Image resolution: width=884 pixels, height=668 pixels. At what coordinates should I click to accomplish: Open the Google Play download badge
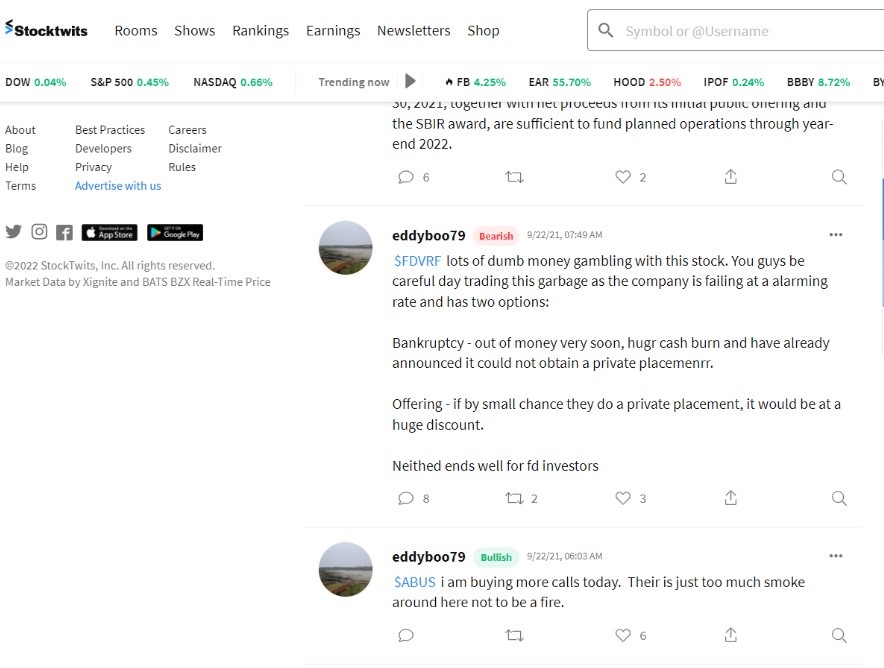pyautogui.click(x=175, y=232)
